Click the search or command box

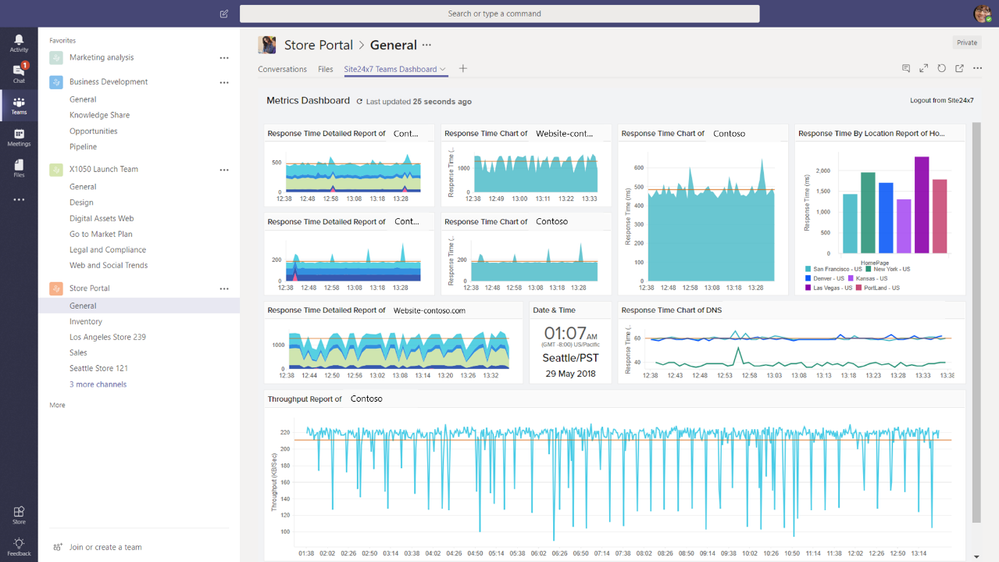click(x=500, y=13)
